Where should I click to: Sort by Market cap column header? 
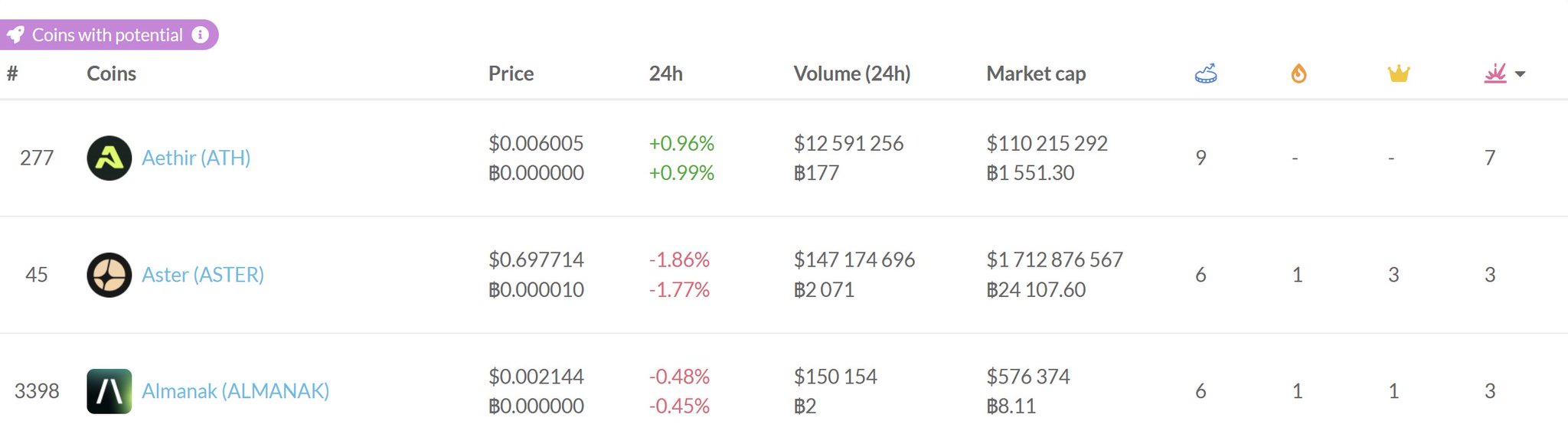(x=1035, y=73)
